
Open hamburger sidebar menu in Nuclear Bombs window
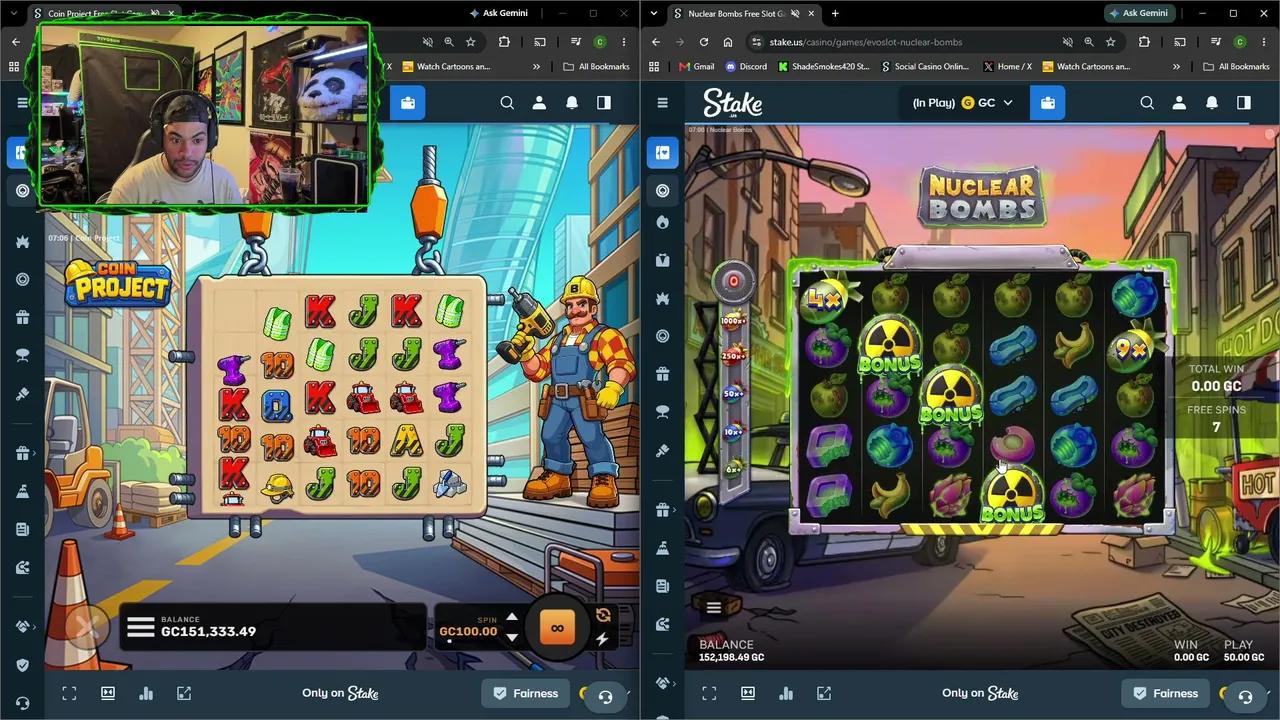coord(662,103)
